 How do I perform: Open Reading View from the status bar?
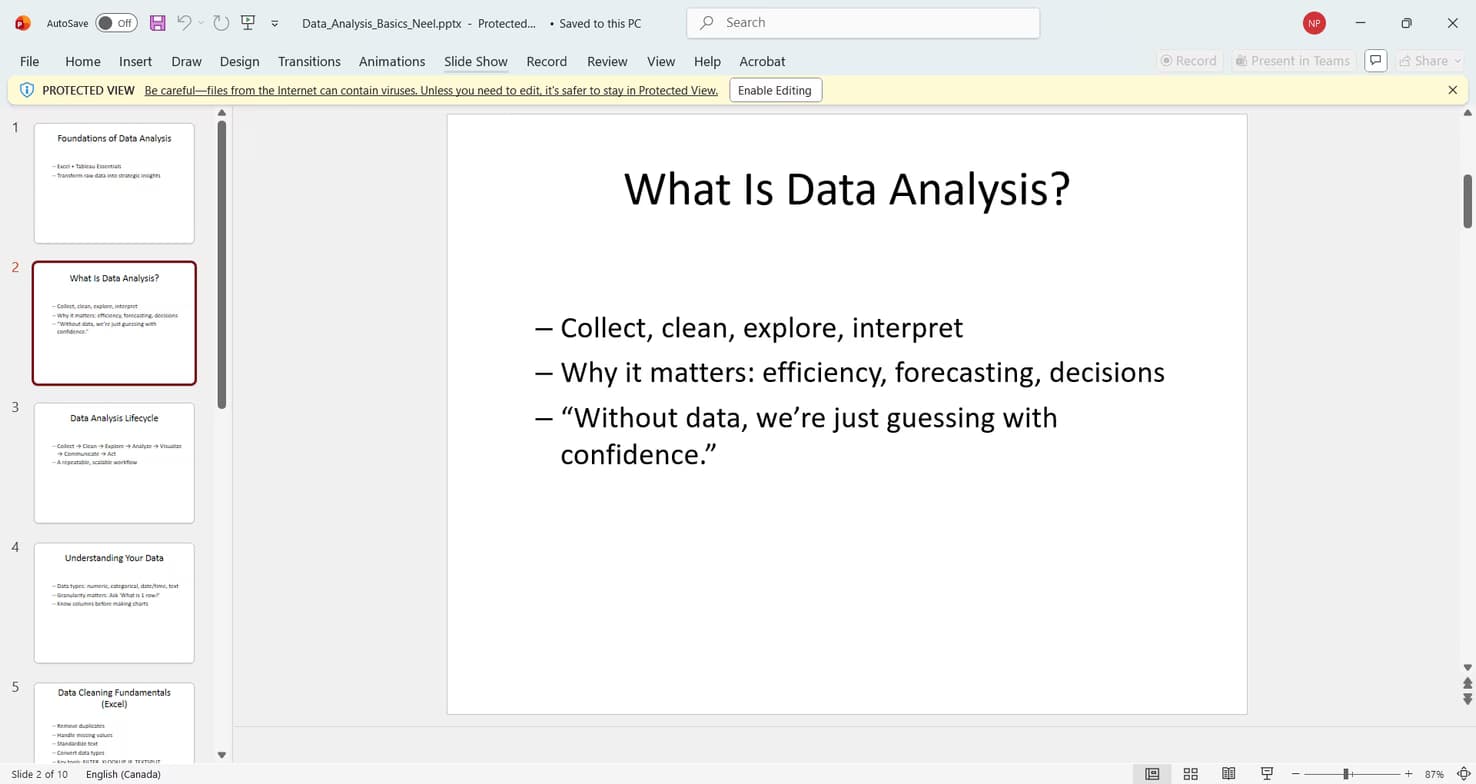pos(1228,773)
